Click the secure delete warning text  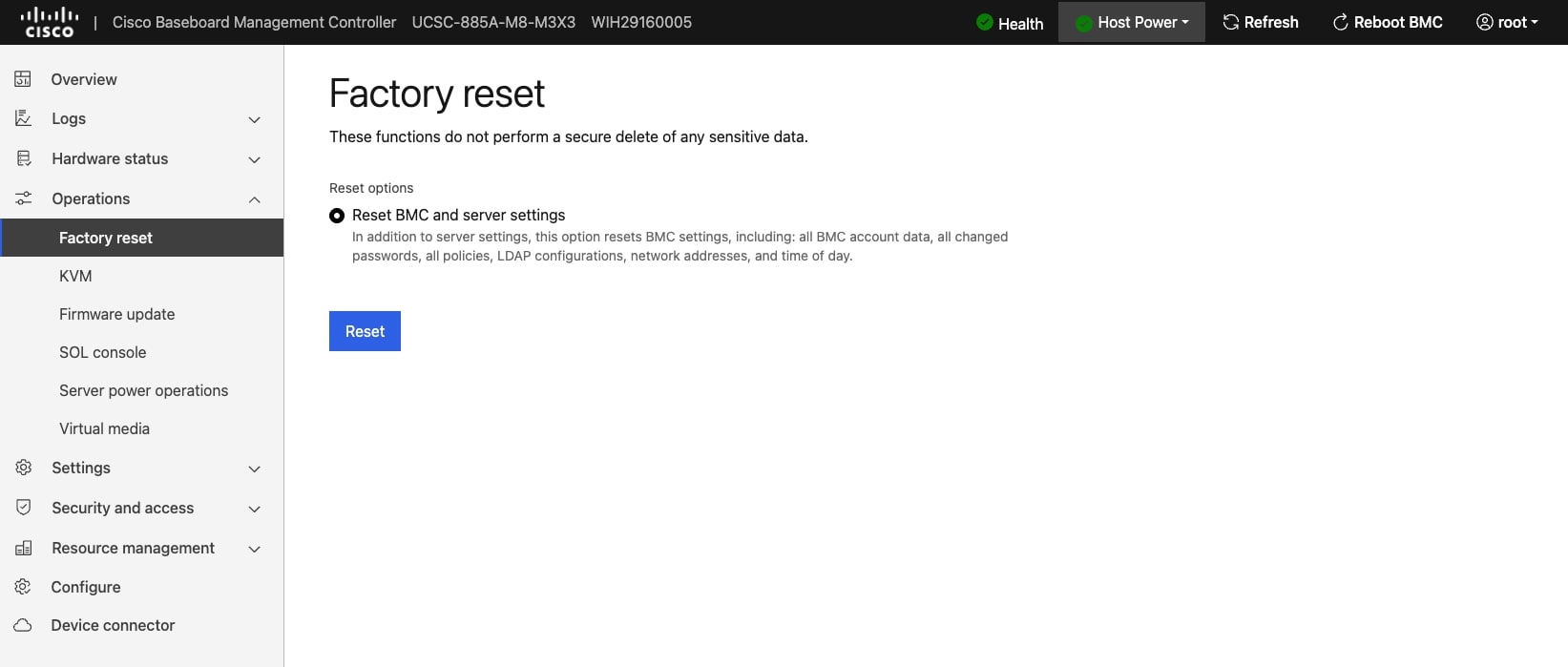pos(569,136)
